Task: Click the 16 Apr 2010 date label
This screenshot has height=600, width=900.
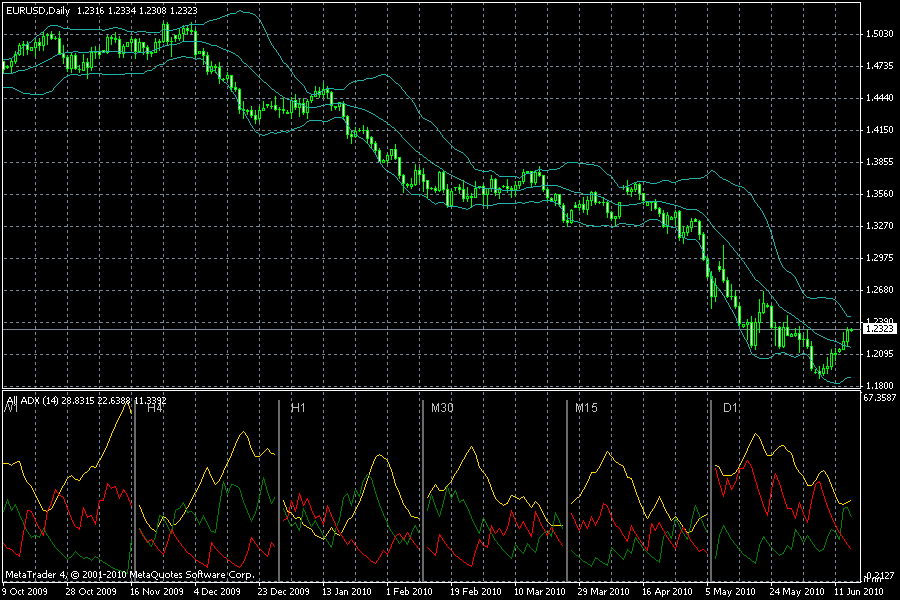Action: point(667,592)
